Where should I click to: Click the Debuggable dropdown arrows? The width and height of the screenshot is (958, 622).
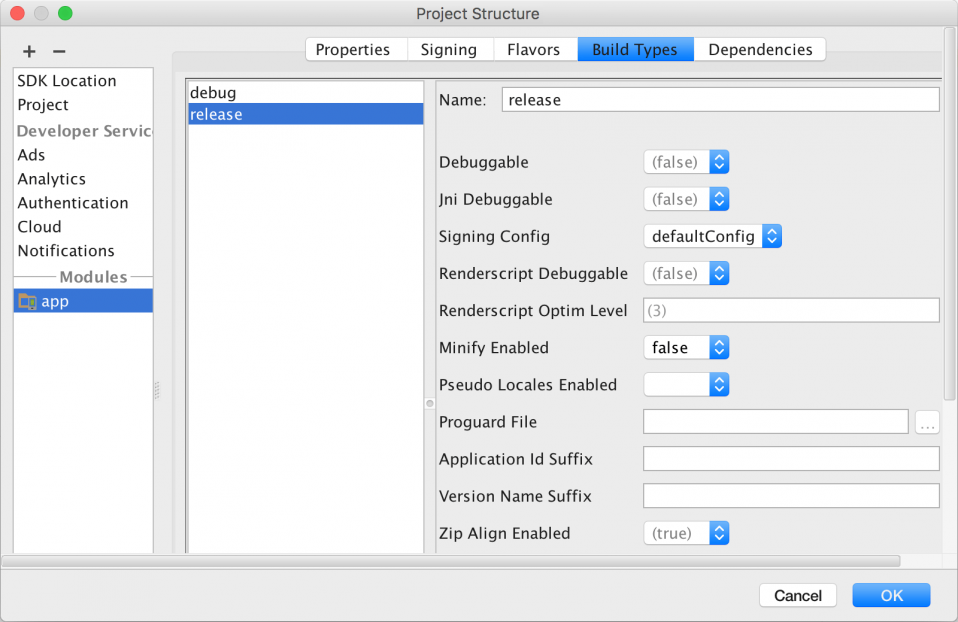719,162
